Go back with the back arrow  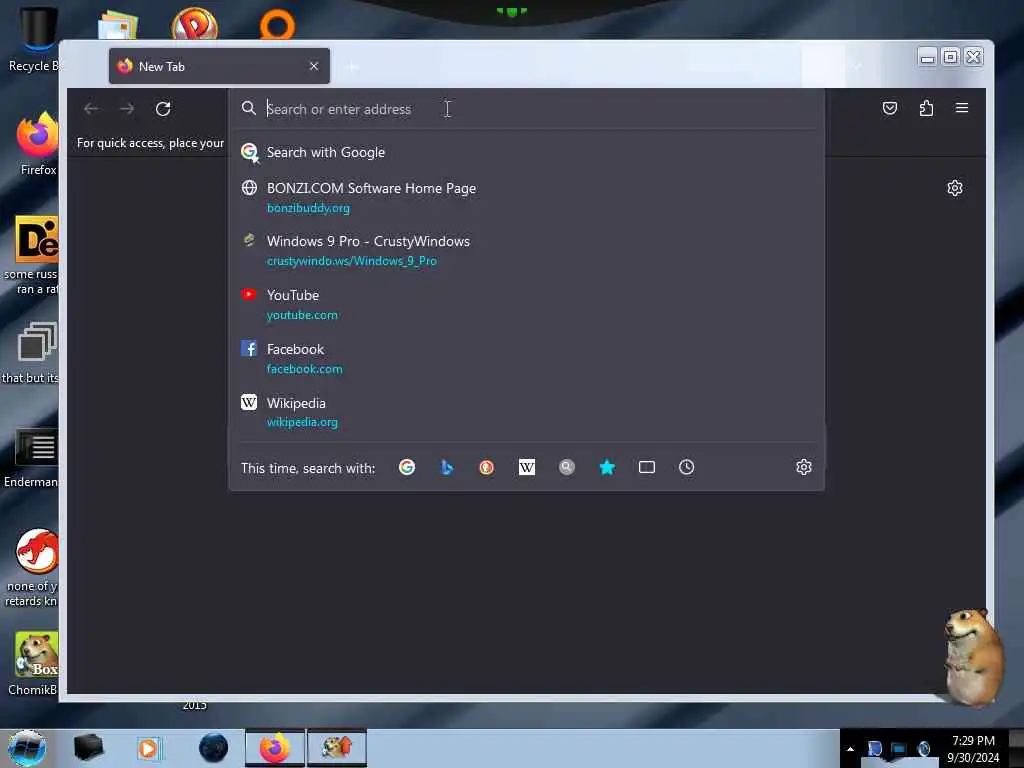coord(91,108)
